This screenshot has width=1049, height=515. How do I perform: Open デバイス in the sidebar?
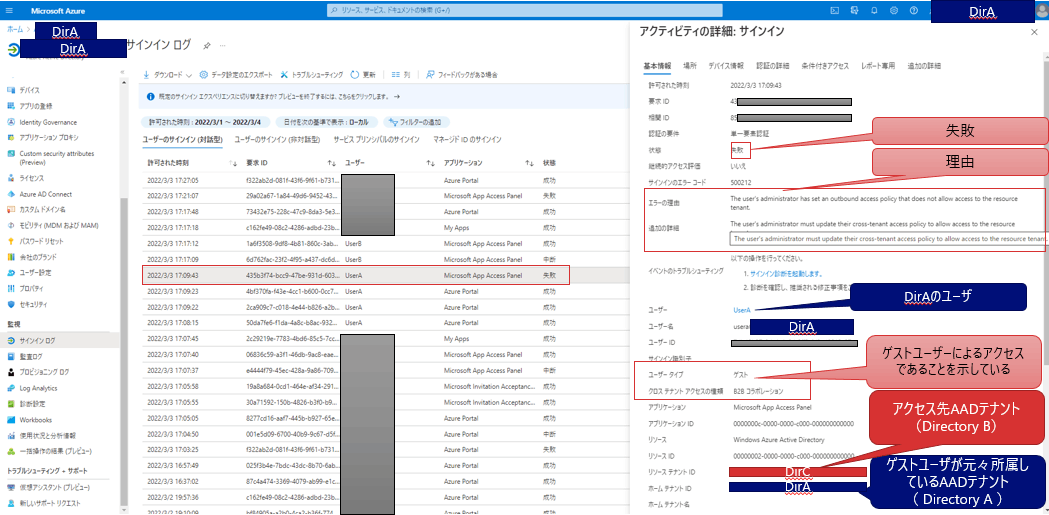29,90
